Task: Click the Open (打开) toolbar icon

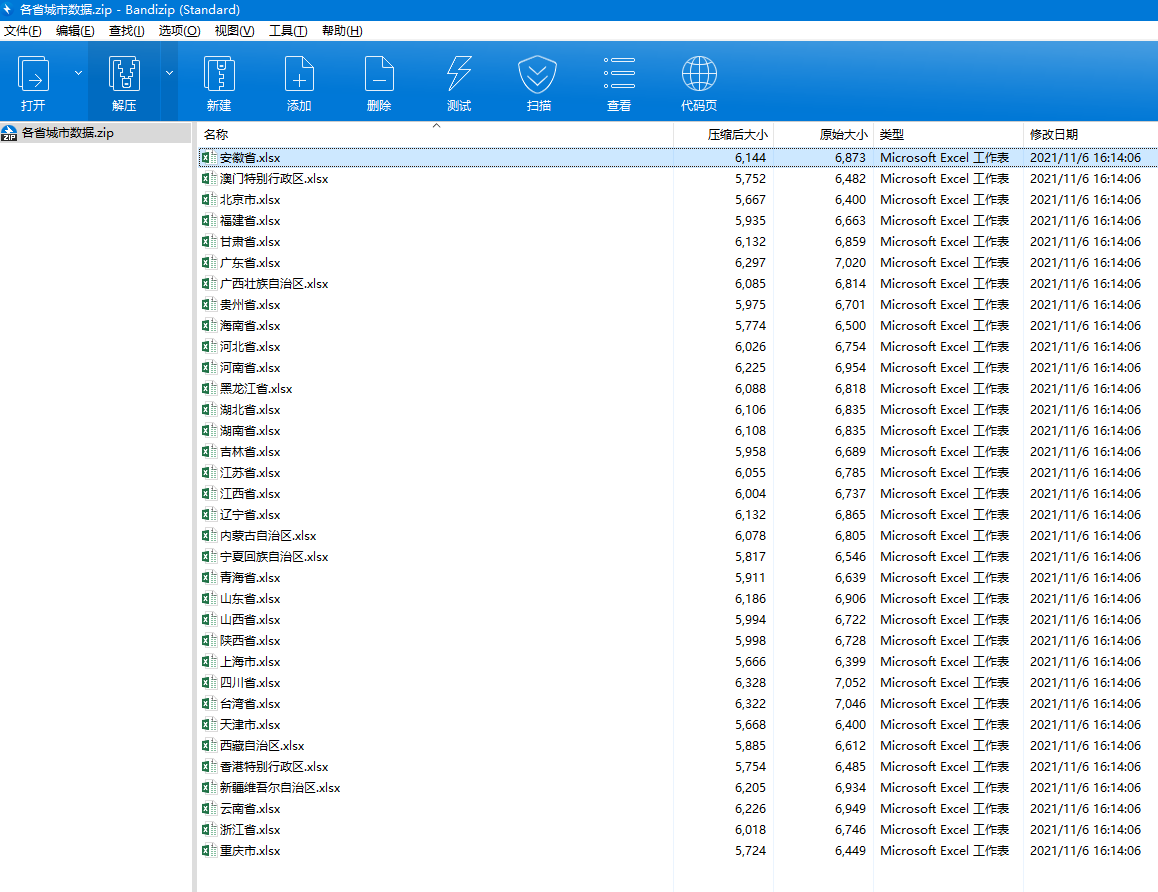Action: coord(33,74)
